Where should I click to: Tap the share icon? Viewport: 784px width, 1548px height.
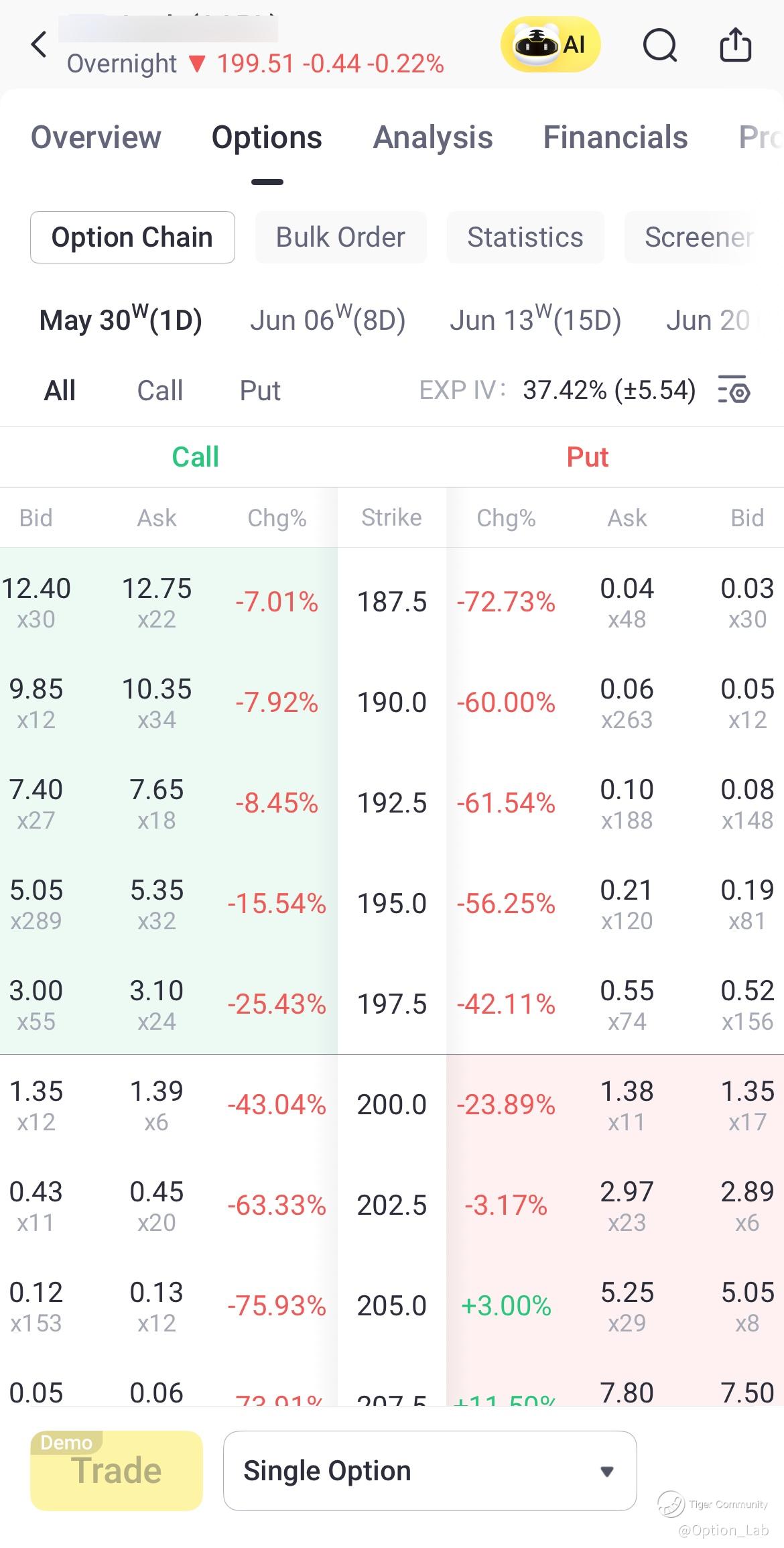[x=735, y=45]
